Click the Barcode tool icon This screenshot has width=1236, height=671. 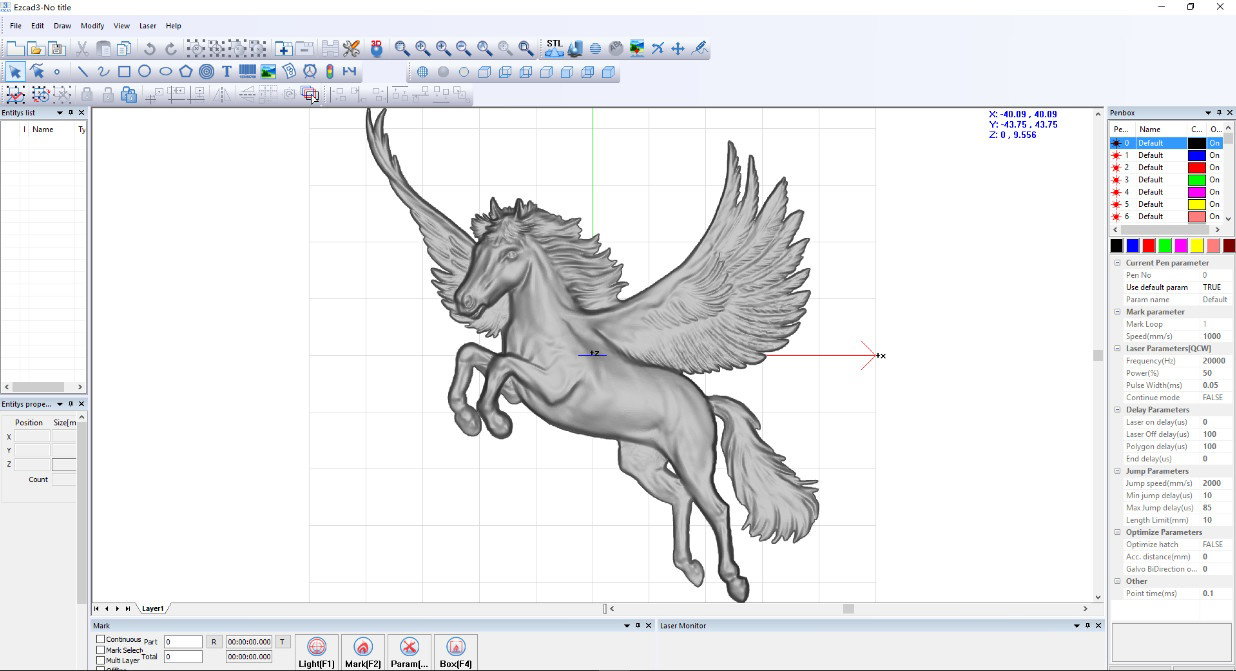click(x=247, y=71)
